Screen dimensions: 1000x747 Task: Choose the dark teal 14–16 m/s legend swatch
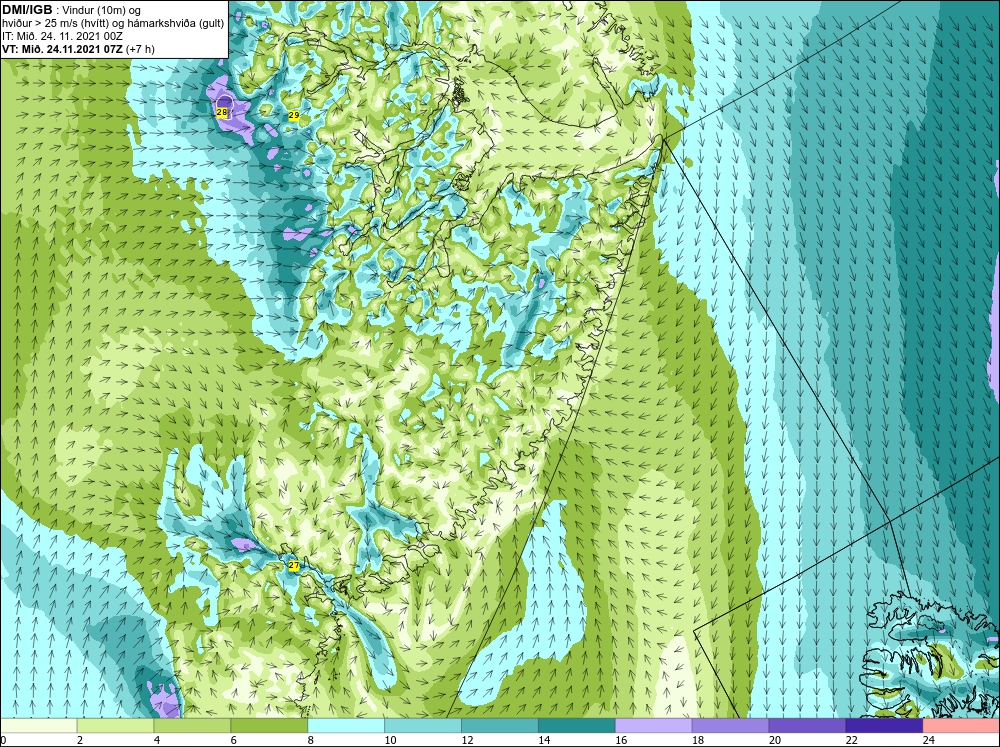[x=577, y=725]
